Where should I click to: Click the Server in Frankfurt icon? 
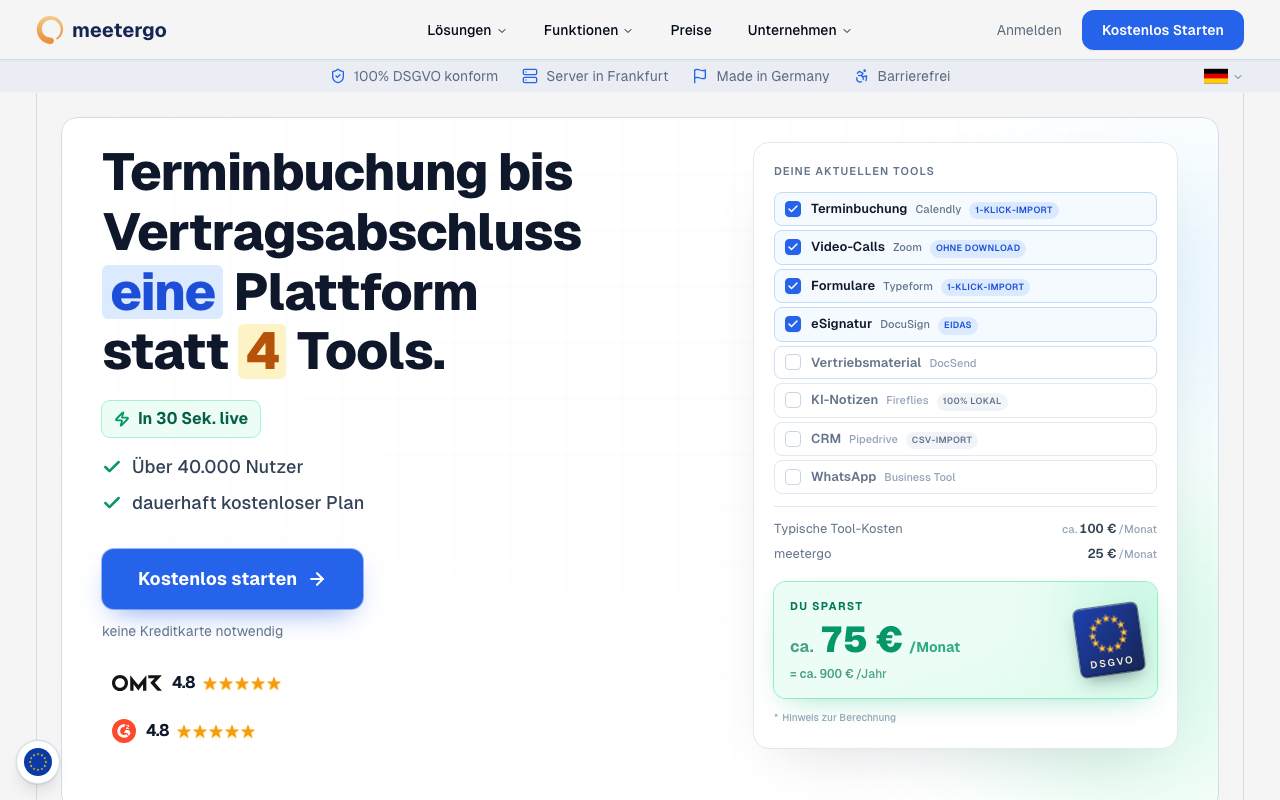[x=530, y=76]
